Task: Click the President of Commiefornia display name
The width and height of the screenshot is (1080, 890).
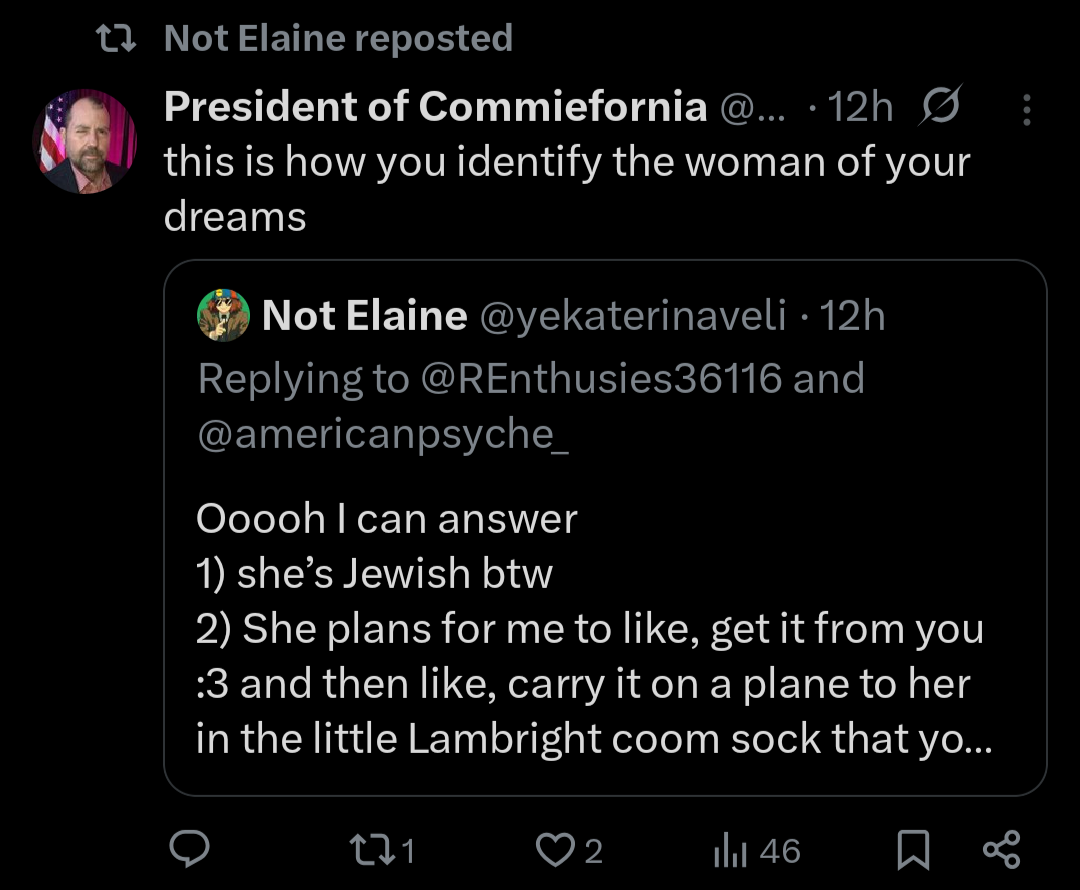Action: [x=435, y=107]
